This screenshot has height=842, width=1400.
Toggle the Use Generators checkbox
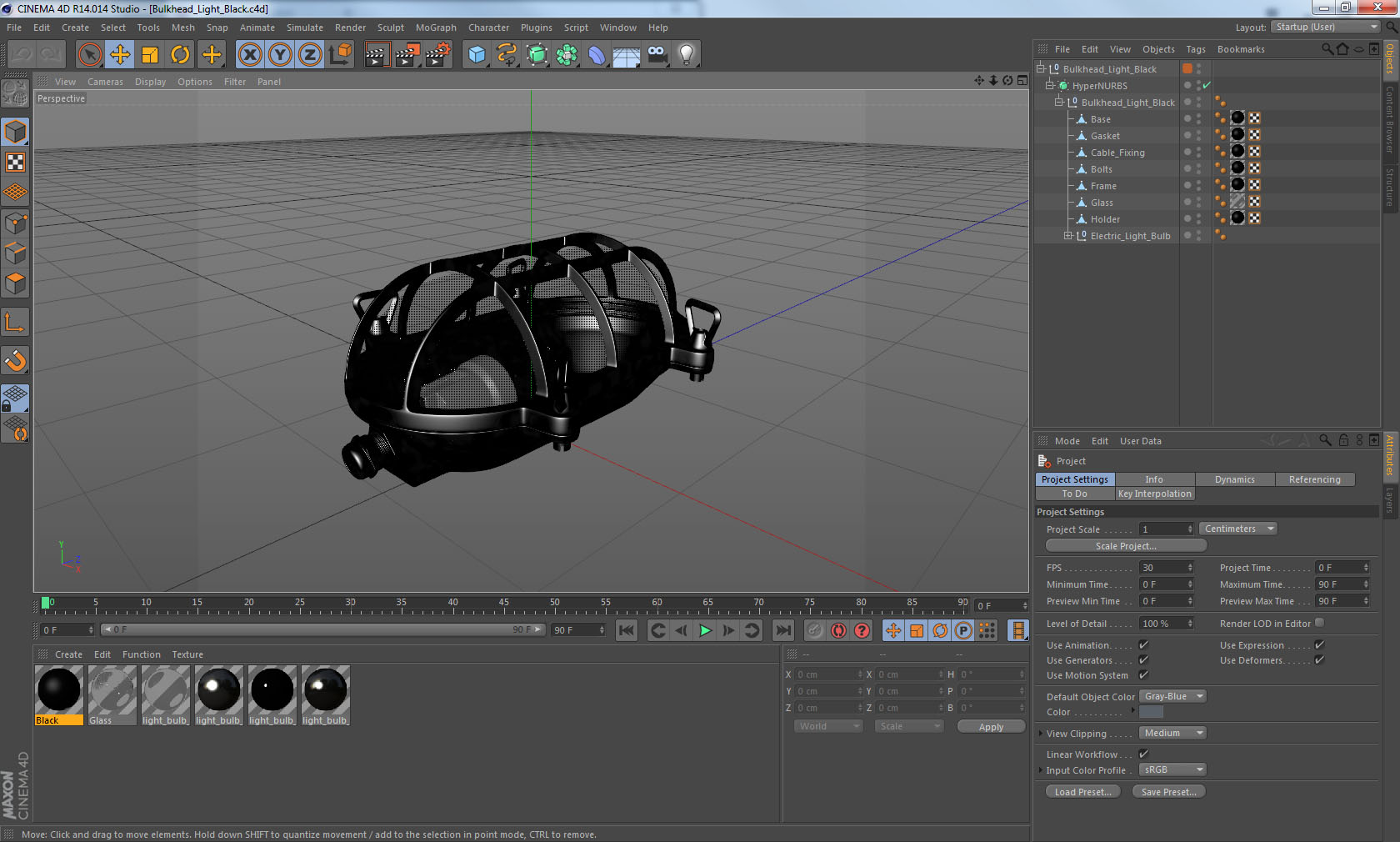click(1143, 660)
